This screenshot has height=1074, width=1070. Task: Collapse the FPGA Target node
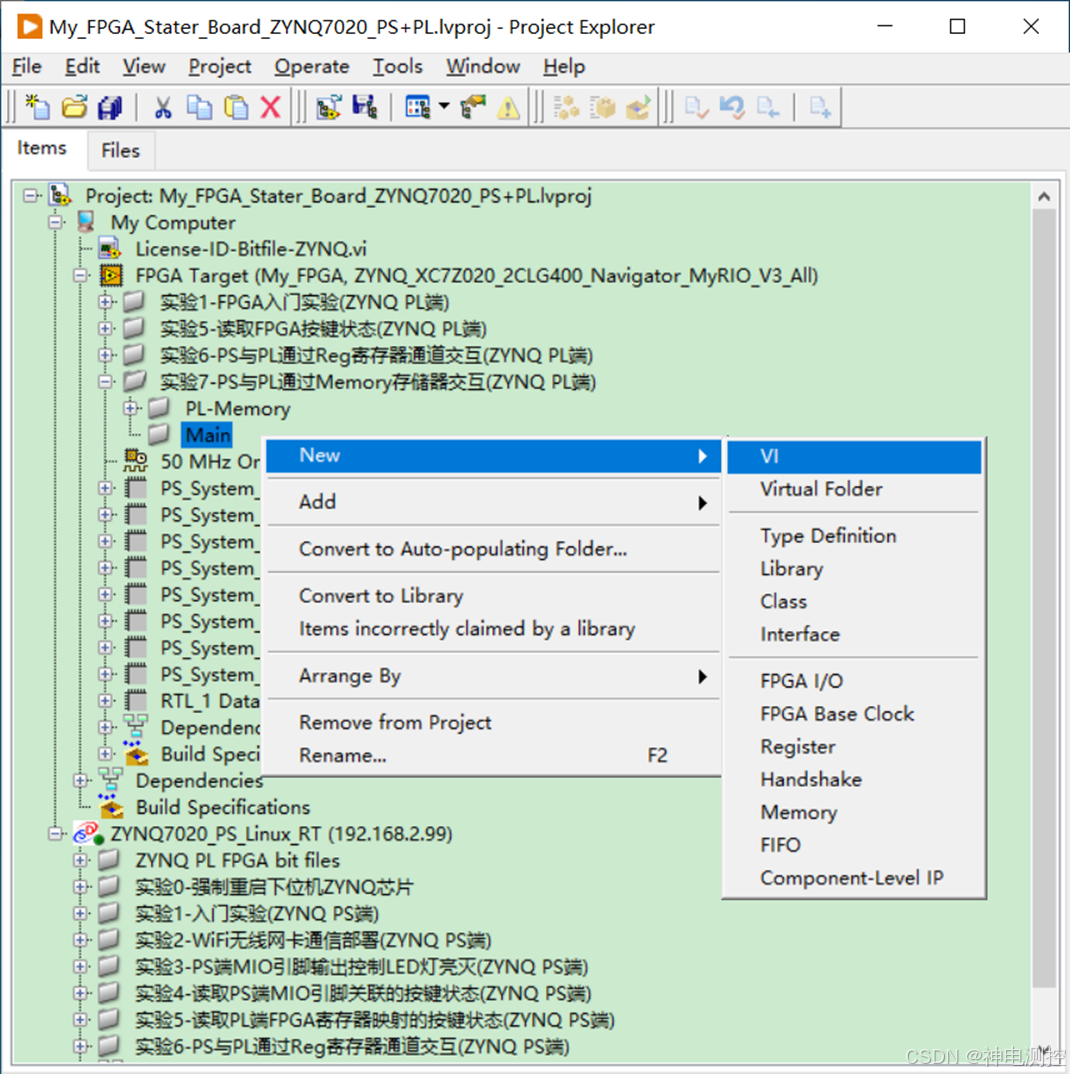80,275
